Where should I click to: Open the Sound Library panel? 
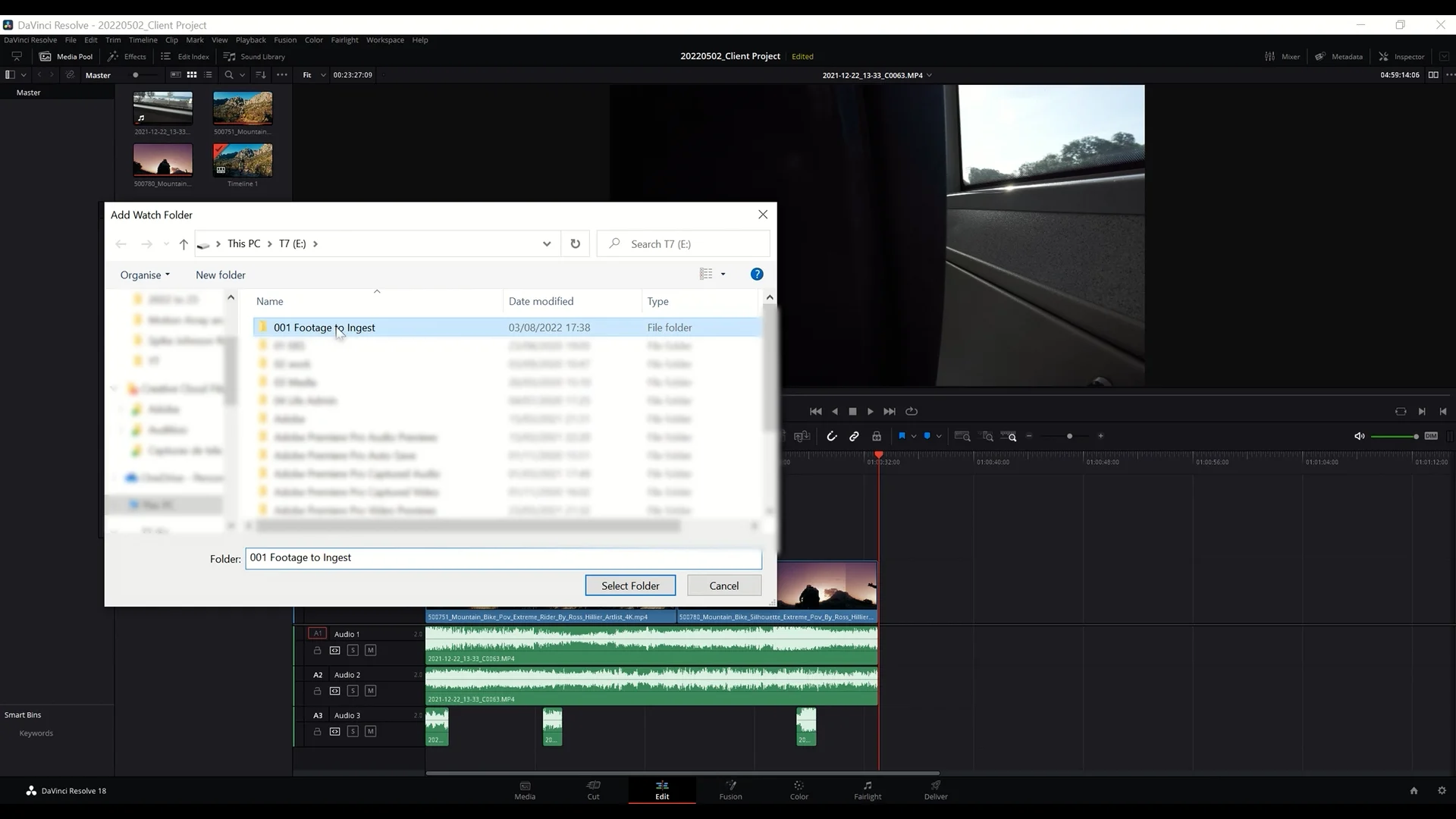click(255, 56)
